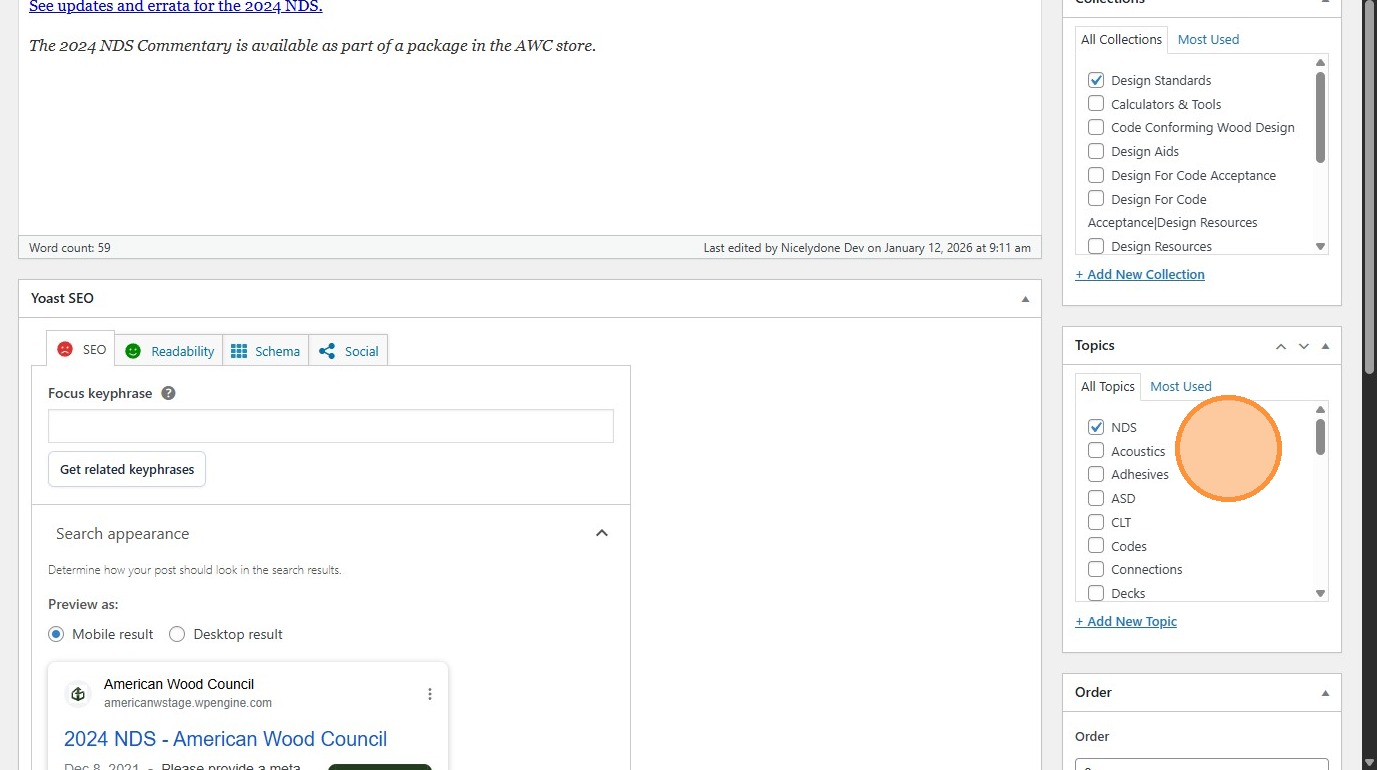Switch to the Schema tab
The image size is (1377, 770).
tap(265, 351)
